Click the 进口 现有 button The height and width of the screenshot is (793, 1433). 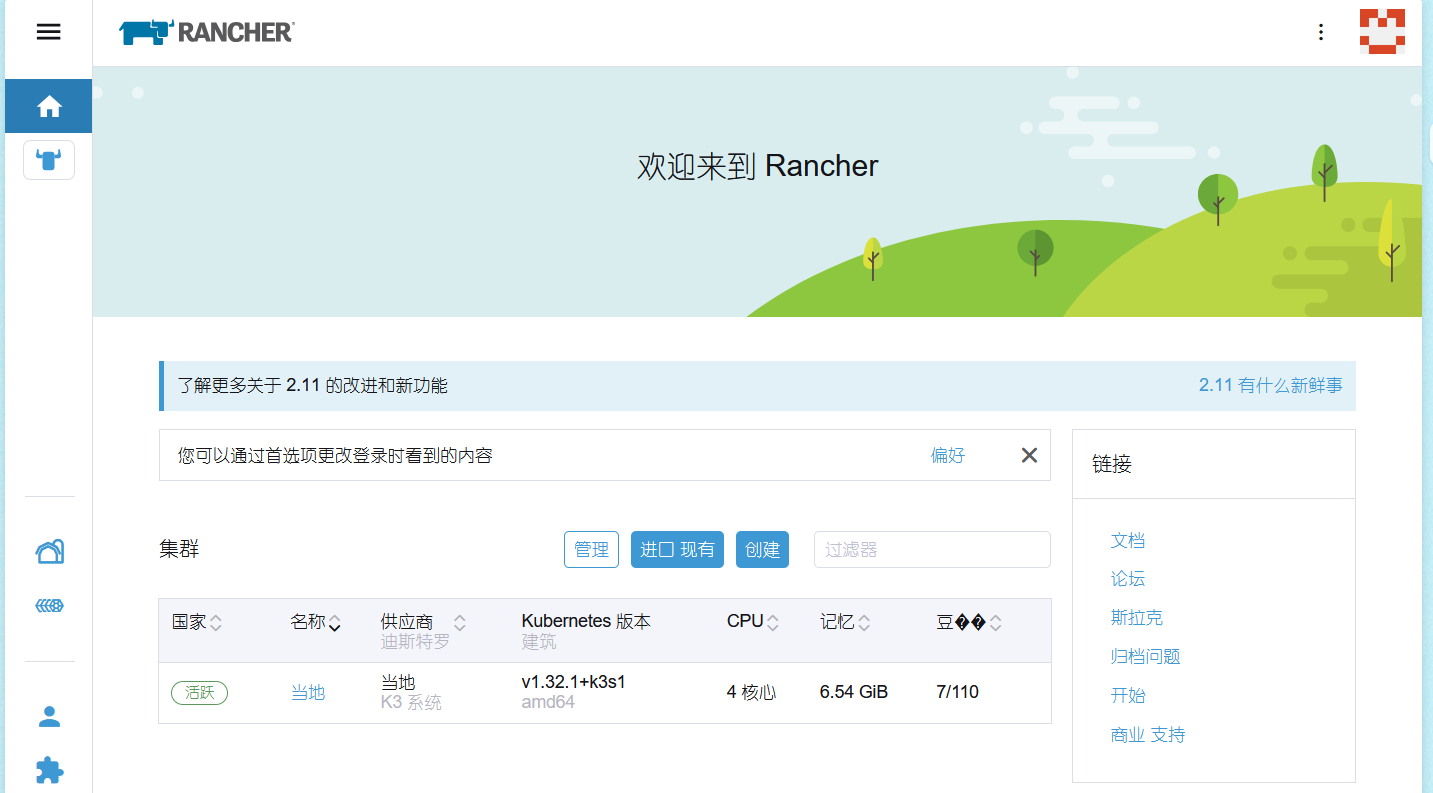click(x=677, y=549)
